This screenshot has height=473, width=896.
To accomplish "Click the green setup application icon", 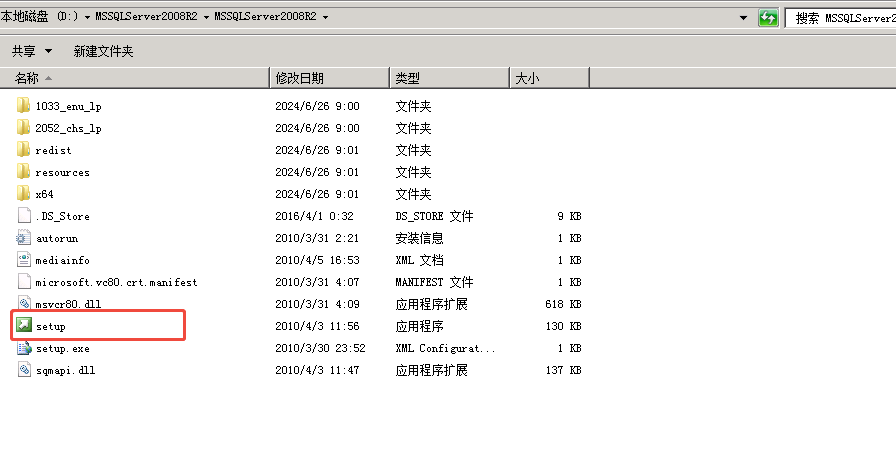I will [x=23, y=326].
